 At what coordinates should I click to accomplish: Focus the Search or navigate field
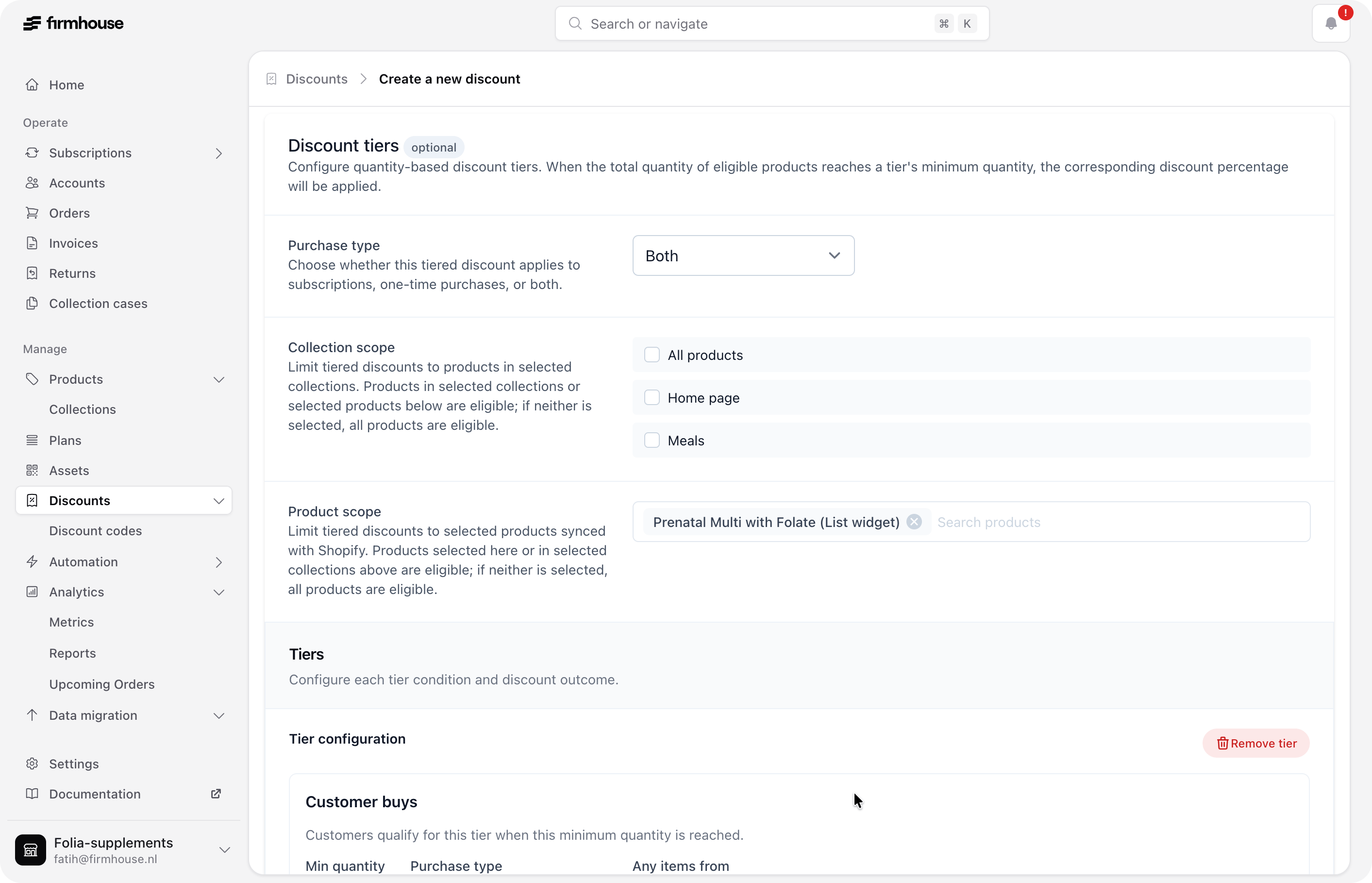(x=772, y=23)
